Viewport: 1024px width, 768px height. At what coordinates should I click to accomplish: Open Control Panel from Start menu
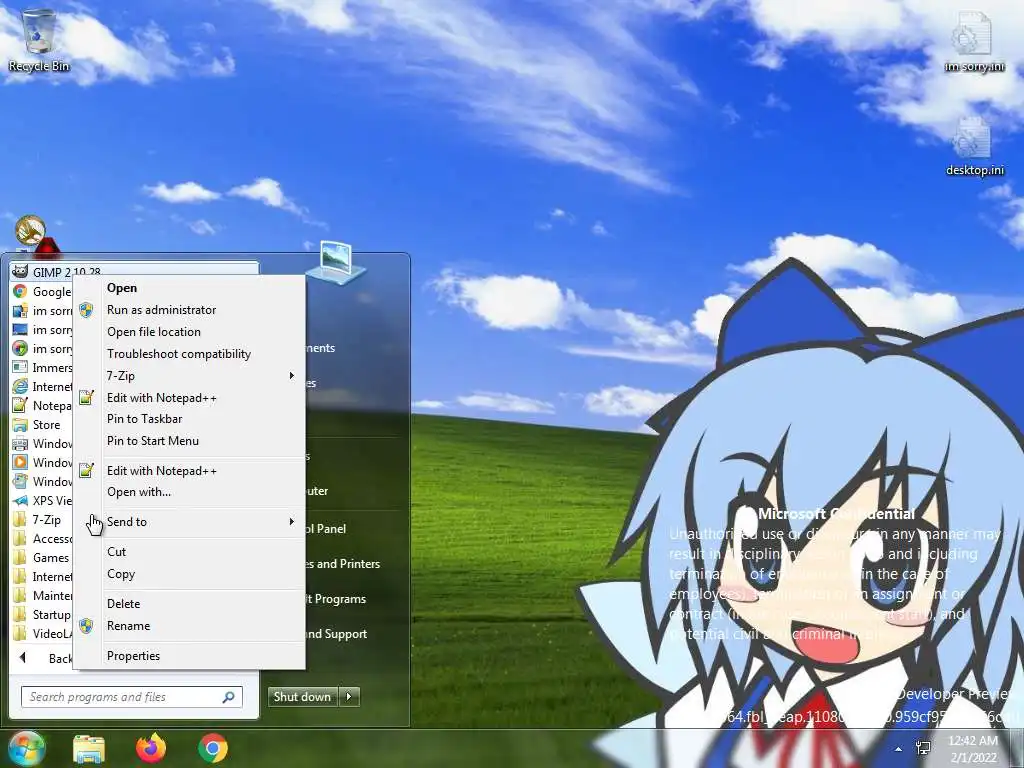[327, 528]
